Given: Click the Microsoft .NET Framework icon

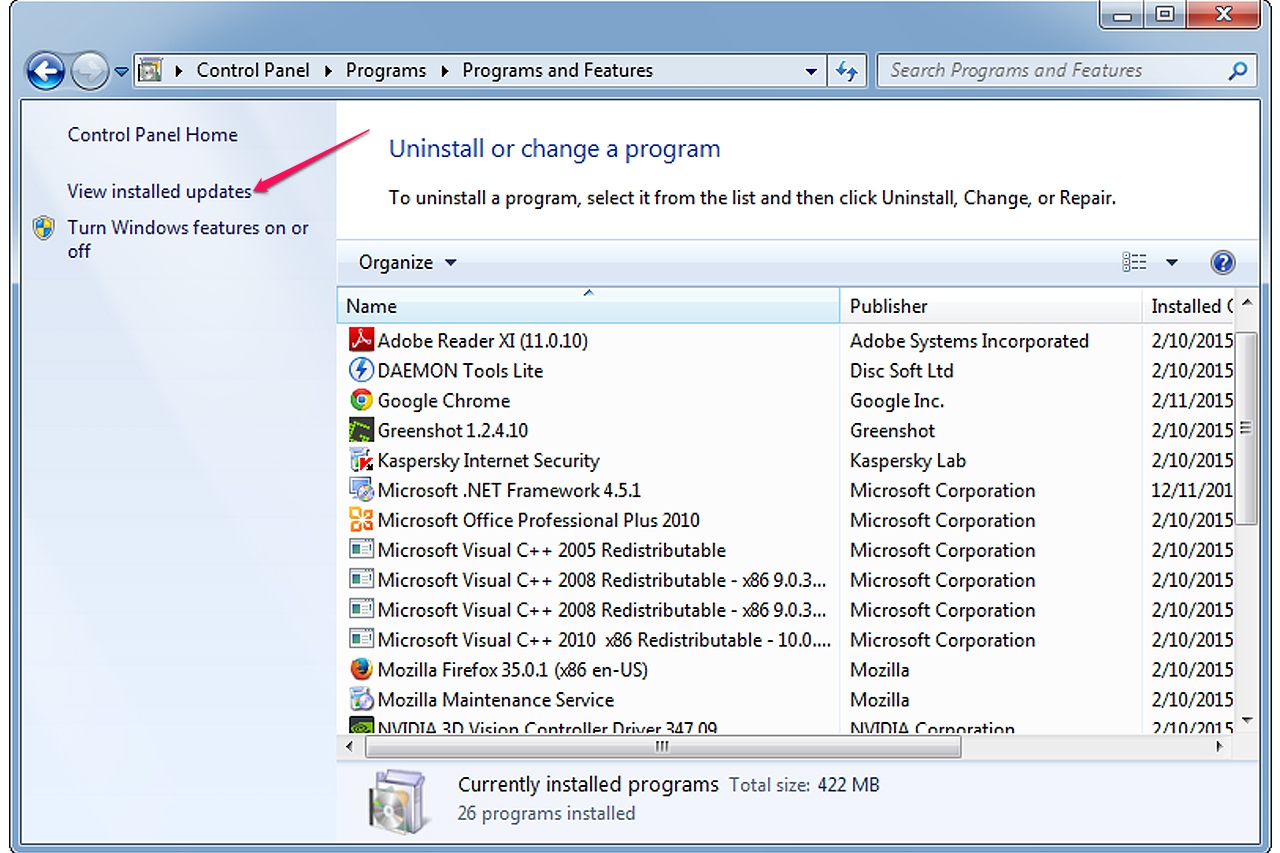Looking at the screenshot, I should click(361, 490).
